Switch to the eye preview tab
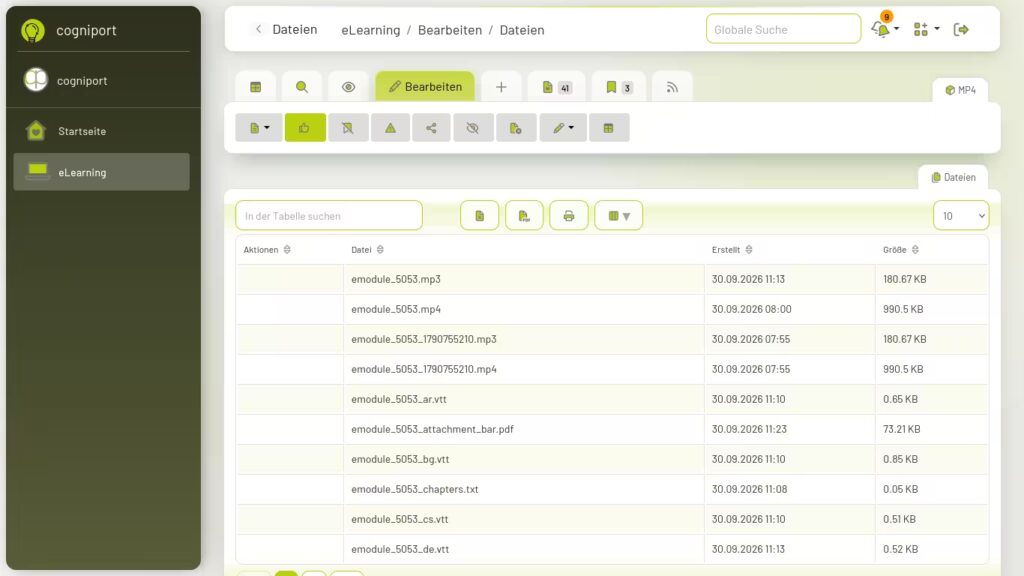 [348, 87]
